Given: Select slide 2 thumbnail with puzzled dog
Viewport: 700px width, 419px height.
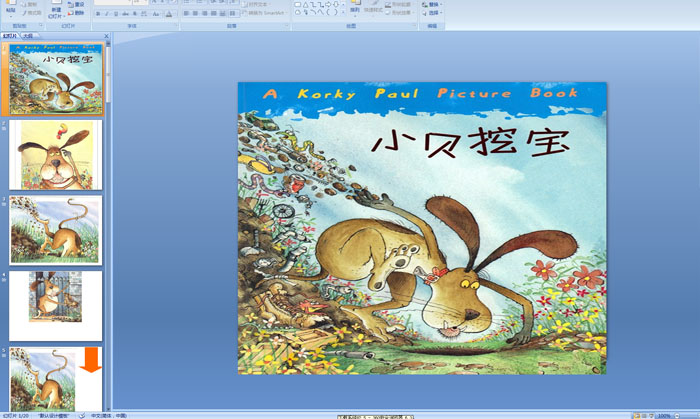Looking at the screenshot, I should tap(55, 154).
